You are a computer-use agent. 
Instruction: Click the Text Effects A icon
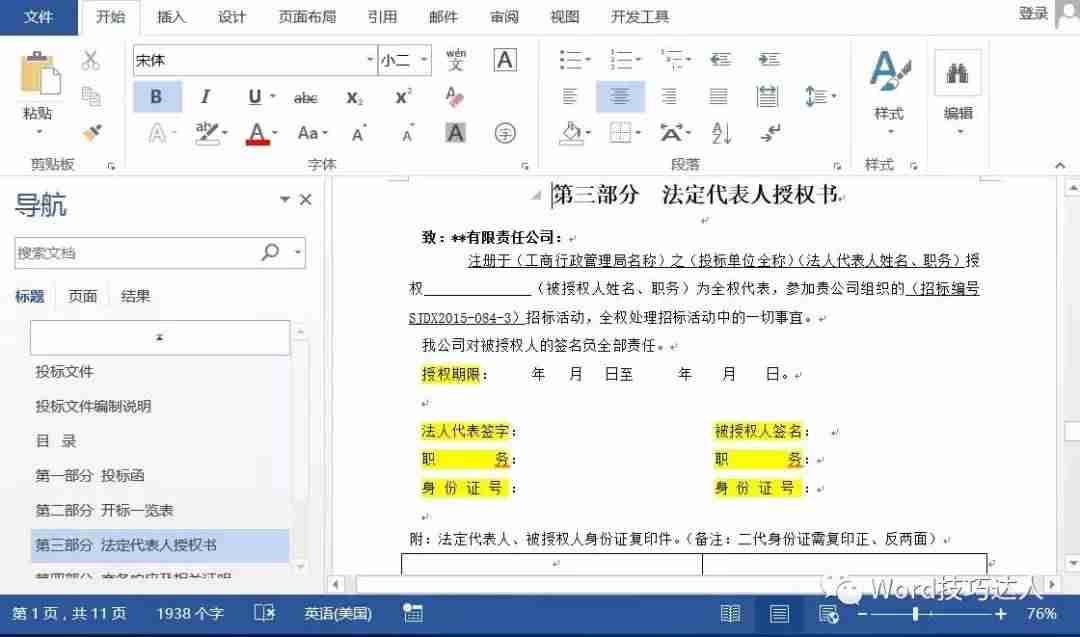point(158,133)
